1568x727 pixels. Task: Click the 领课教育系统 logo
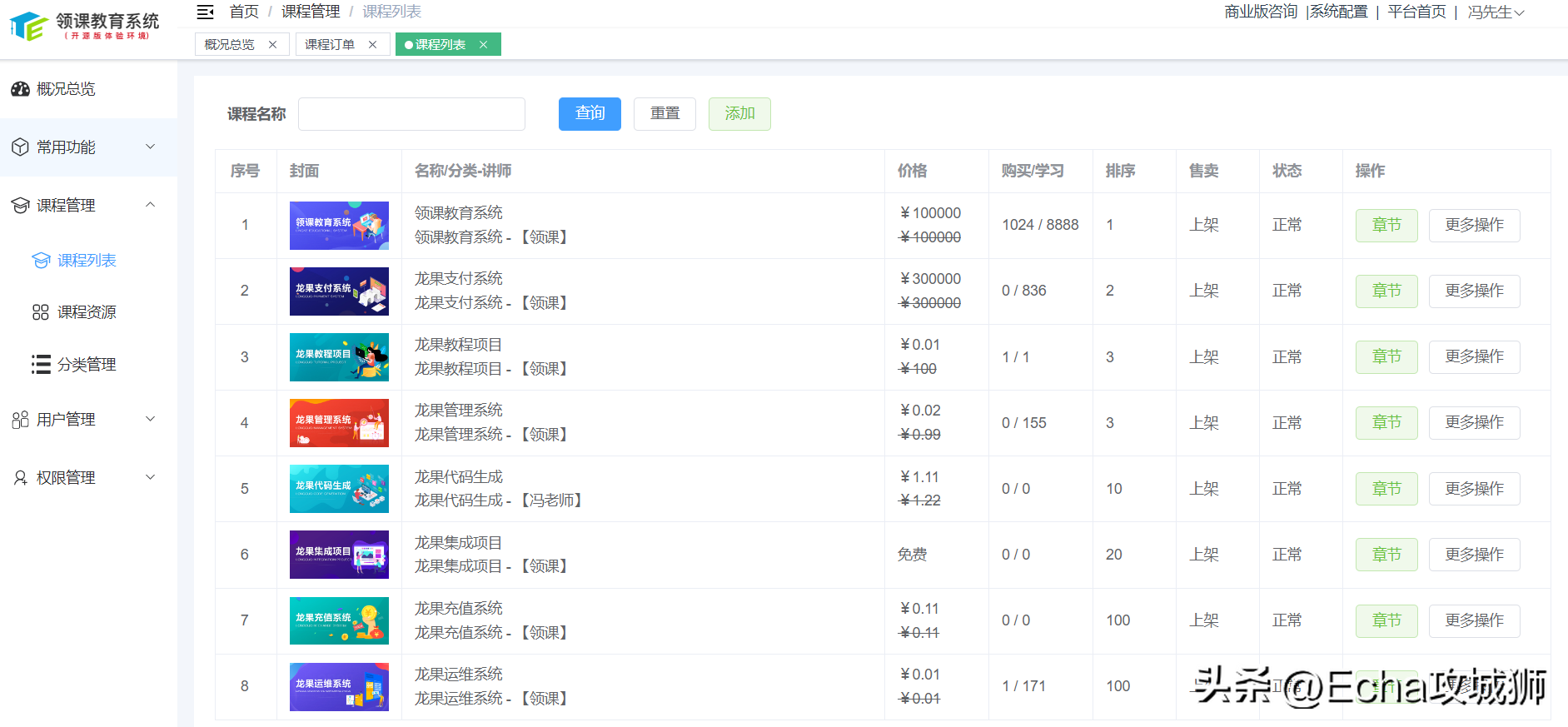click(x=84, y=25)
